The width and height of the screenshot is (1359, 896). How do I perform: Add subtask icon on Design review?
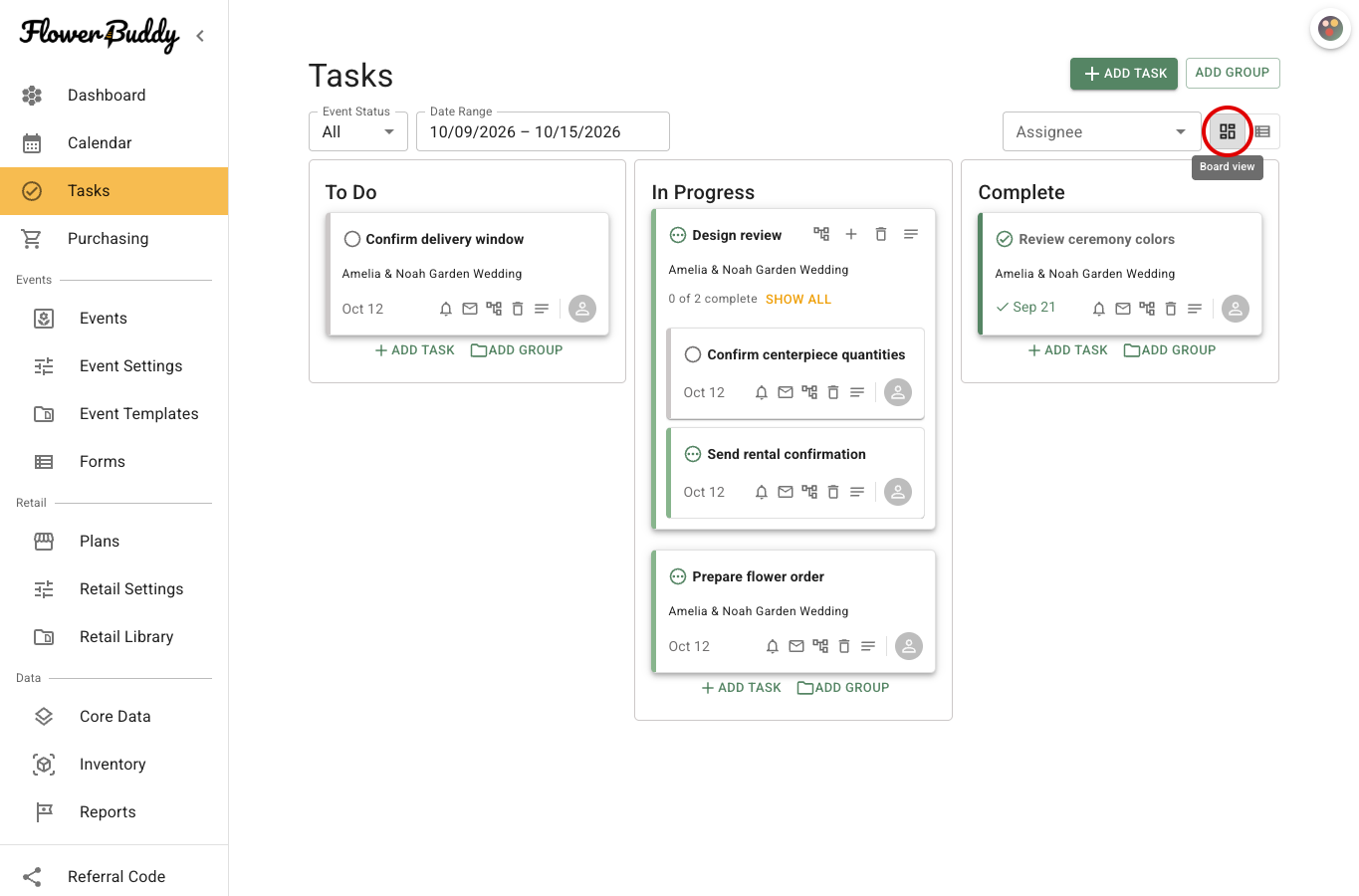click(x=821, y=234)
